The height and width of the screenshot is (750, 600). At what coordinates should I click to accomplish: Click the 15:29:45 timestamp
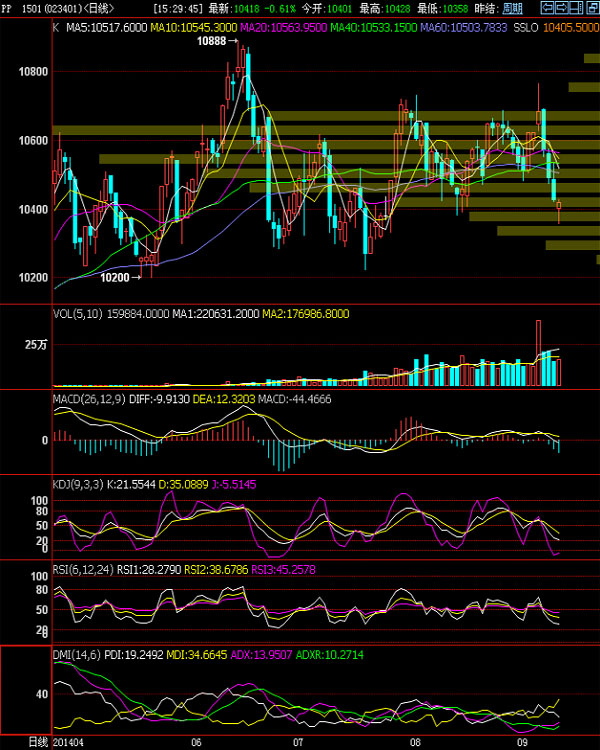tap(178, 9)
